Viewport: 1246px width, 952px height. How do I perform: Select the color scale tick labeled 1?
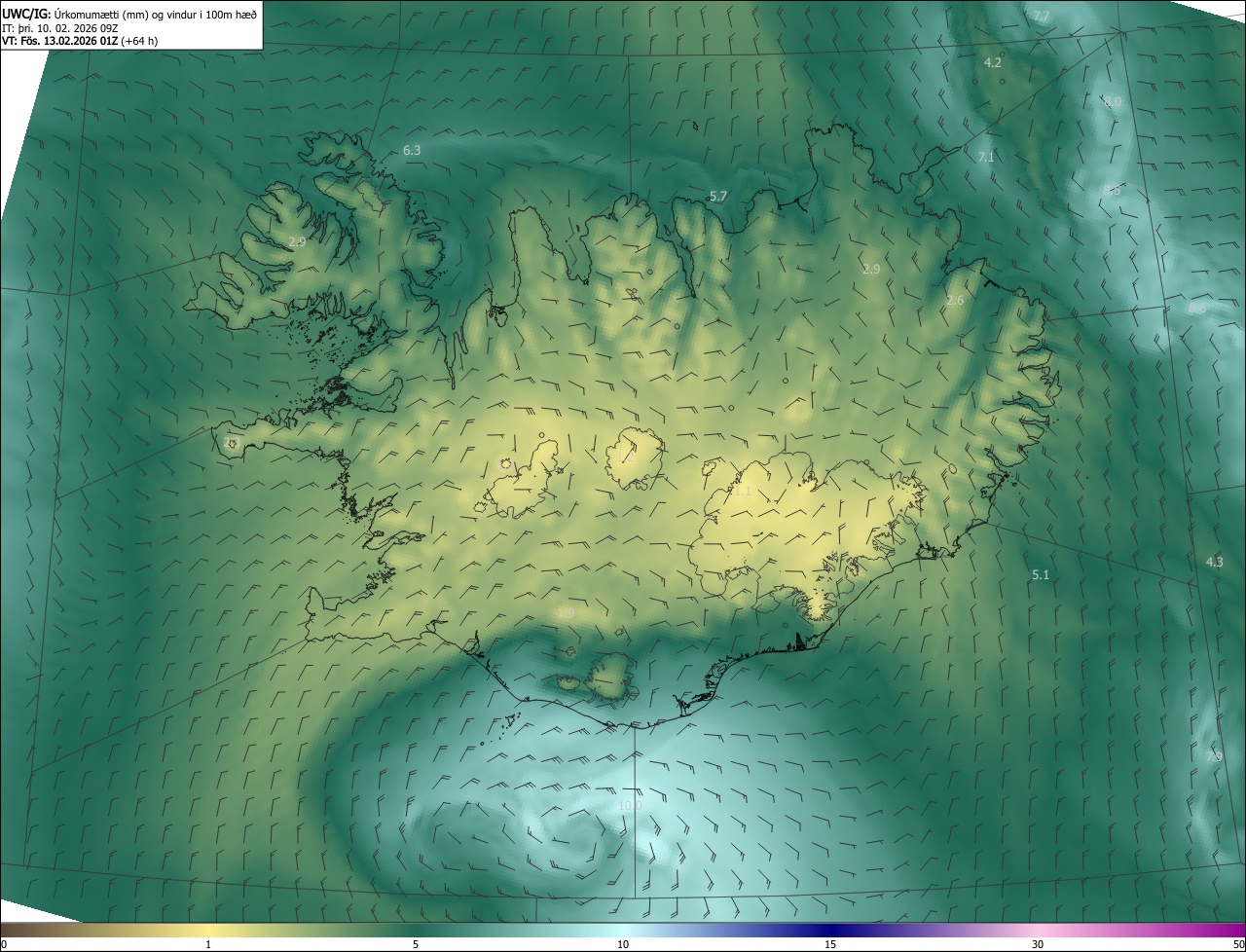click(208, 944)
